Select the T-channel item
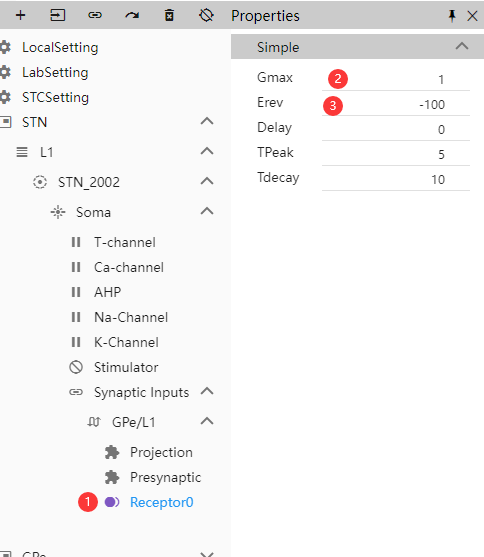 tap(125, 242)
